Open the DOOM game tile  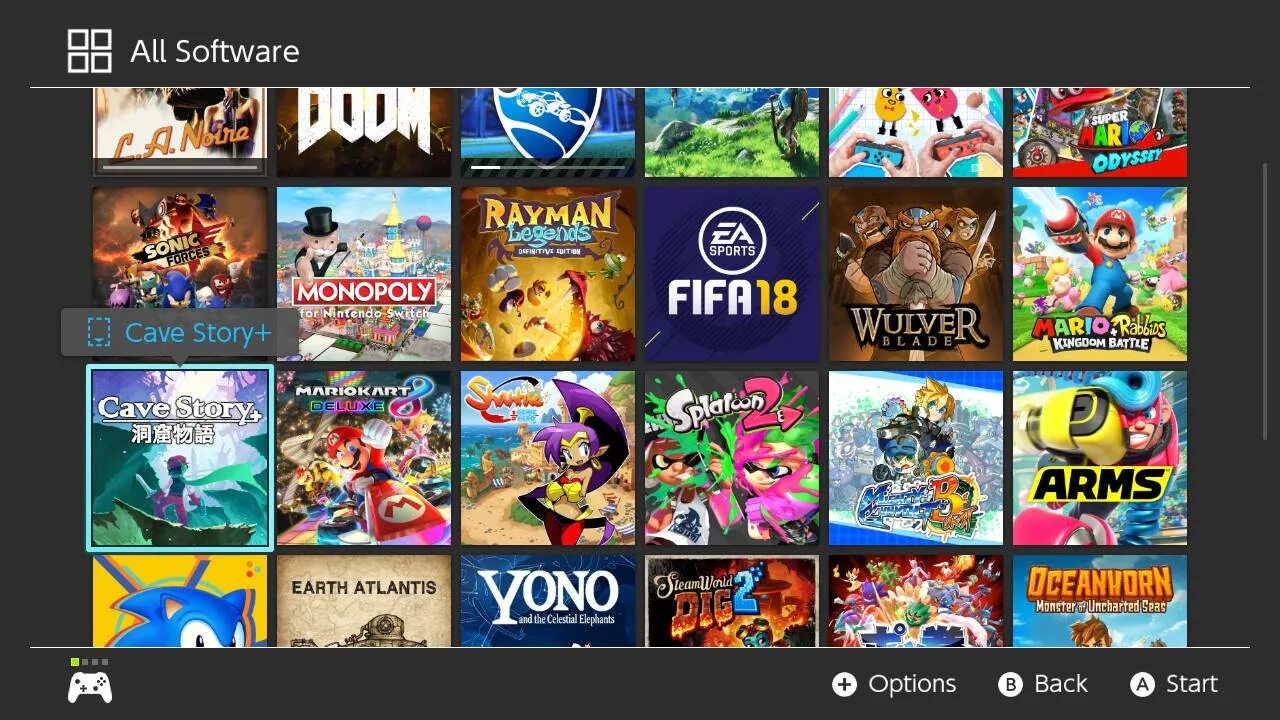coord(364,132)
